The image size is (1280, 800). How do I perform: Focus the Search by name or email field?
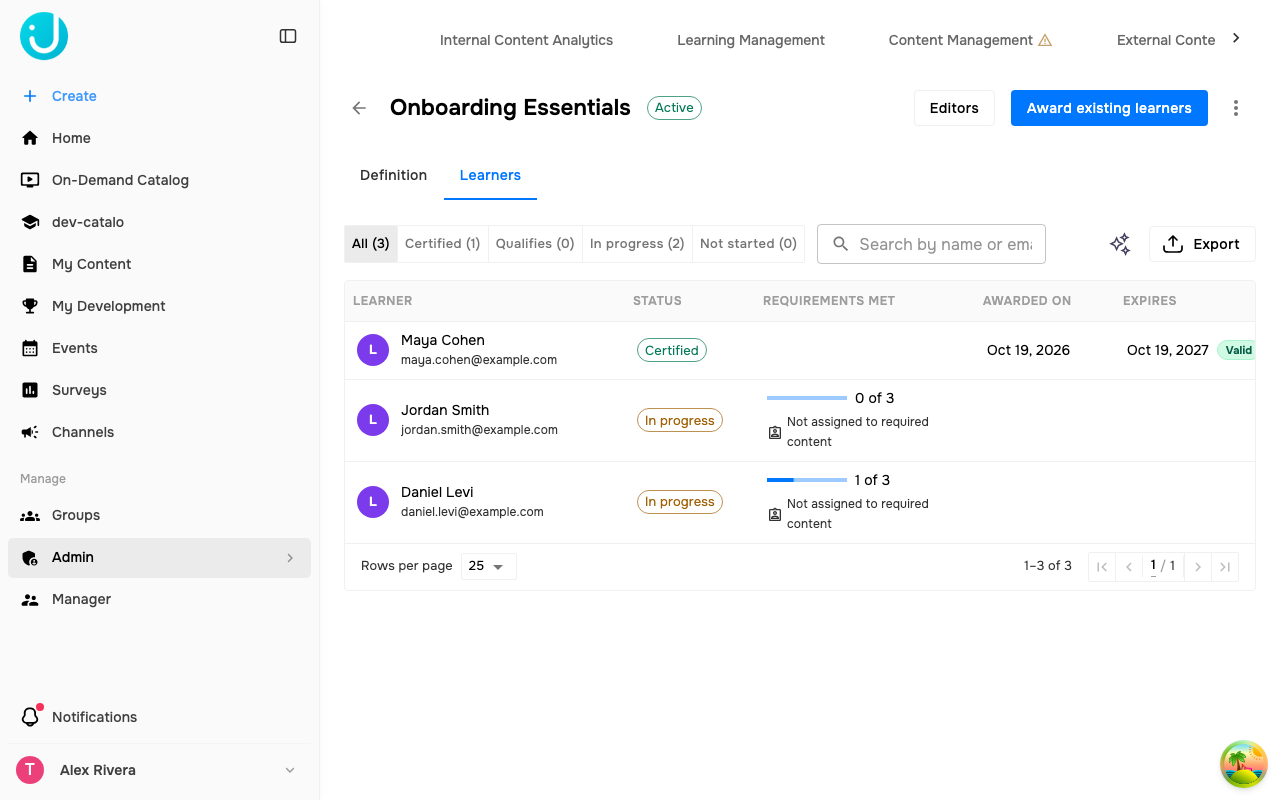pos(931,244)
